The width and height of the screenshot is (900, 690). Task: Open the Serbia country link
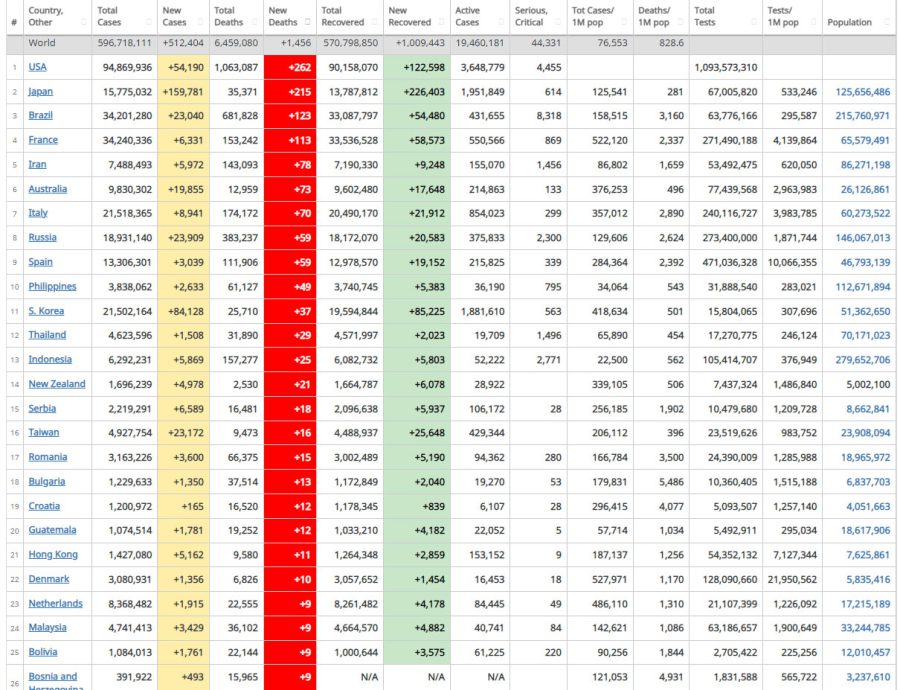(42, 409)
